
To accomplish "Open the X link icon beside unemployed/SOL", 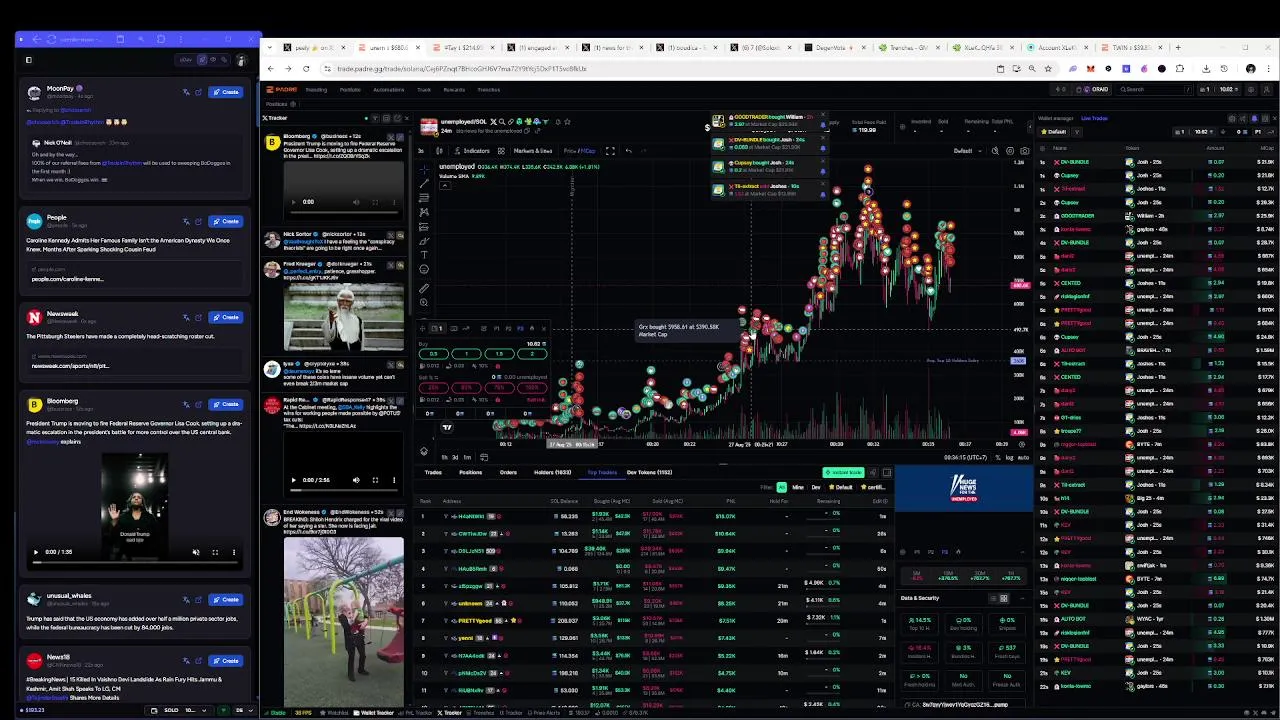I will tap(493, 122).
